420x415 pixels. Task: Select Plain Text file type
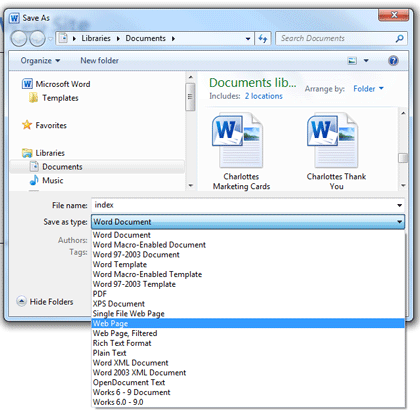coord(248,353)
